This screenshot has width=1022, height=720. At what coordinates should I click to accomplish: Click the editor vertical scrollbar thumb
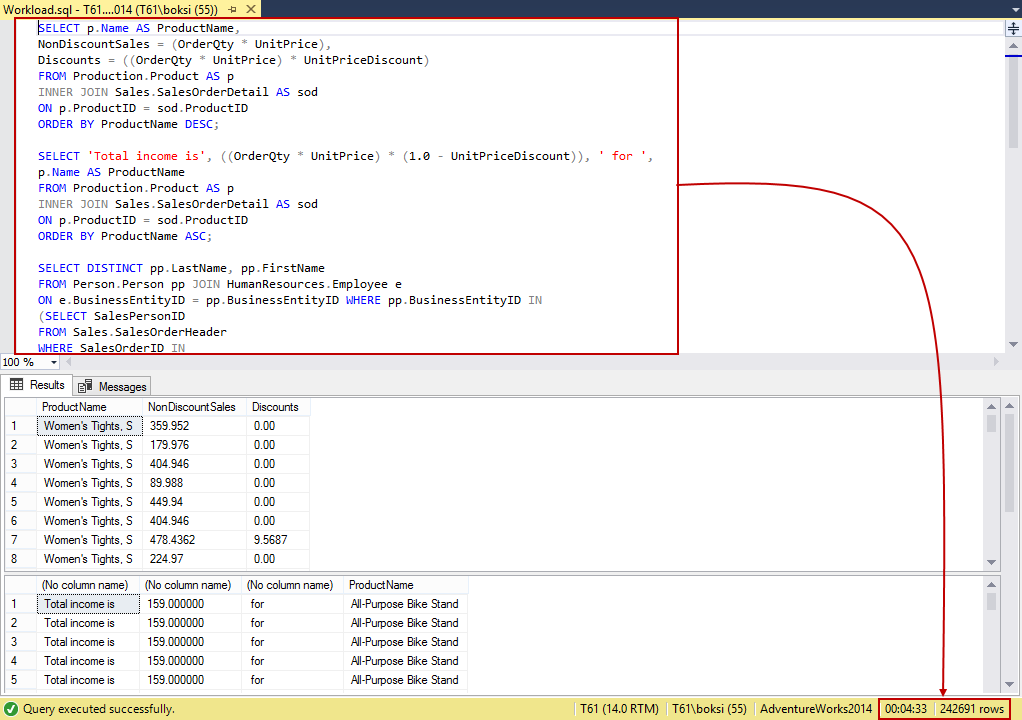click(x=1013, y=101)
